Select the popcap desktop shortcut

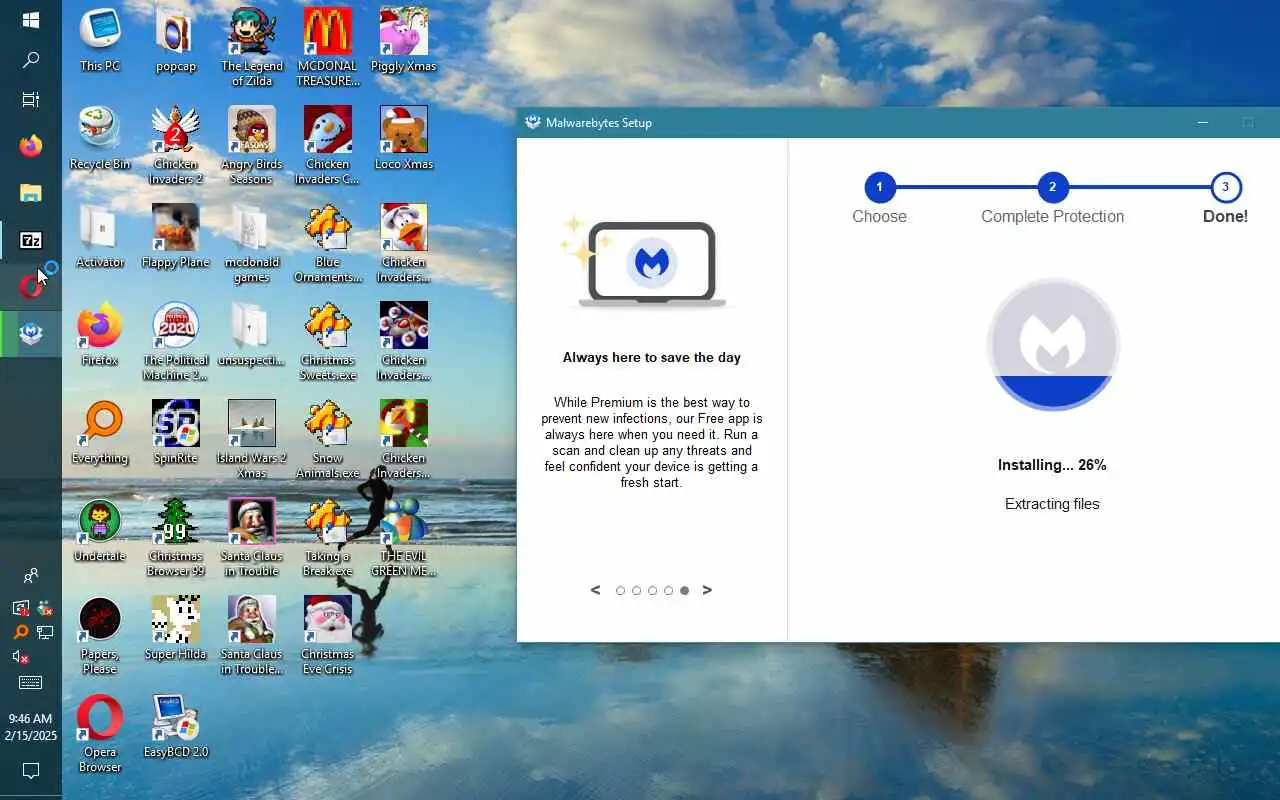pos(176,41)
